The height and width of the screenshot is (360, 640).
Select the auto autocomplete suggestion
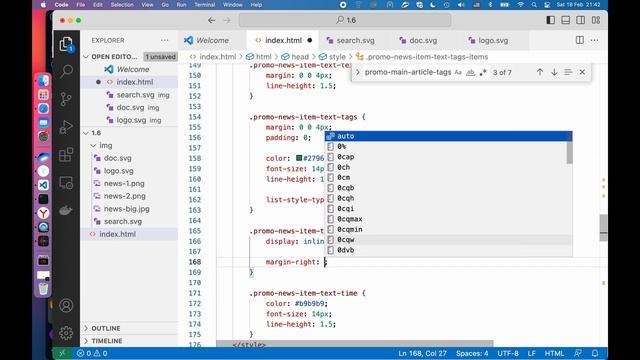click(x=448, y=136)
